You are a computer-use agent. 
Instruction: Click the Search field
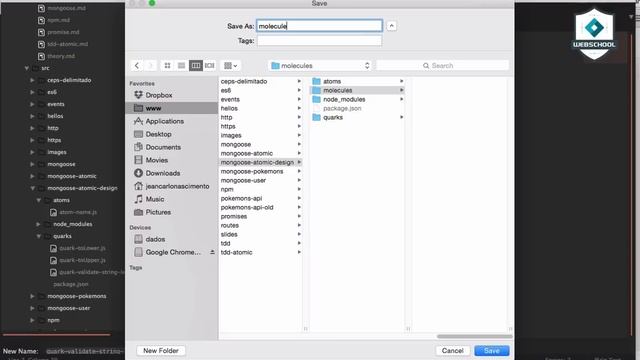[x=442, y=65]
